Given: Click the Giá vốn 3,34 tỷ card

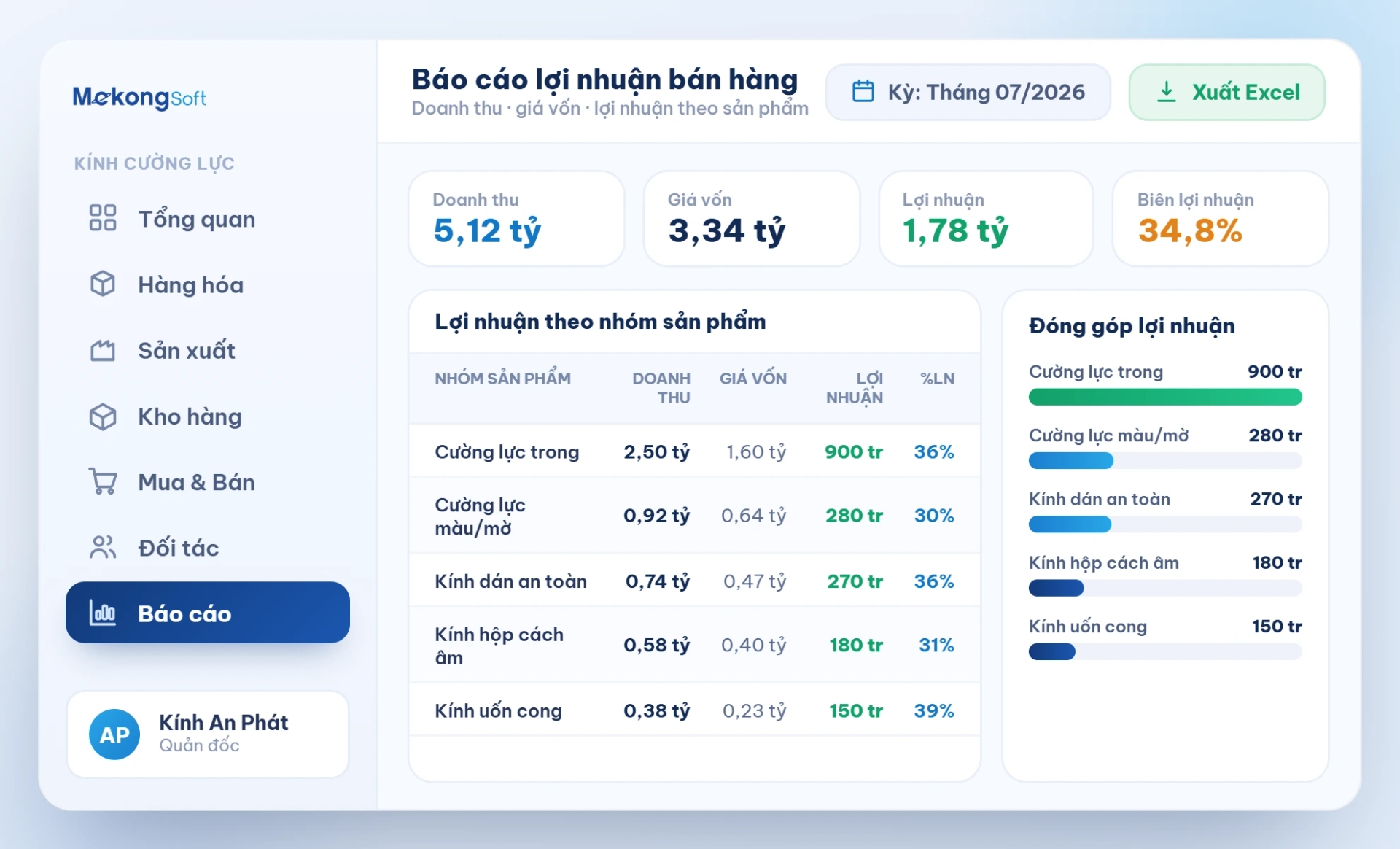Looking at the screenshot, I should (752, 219).
